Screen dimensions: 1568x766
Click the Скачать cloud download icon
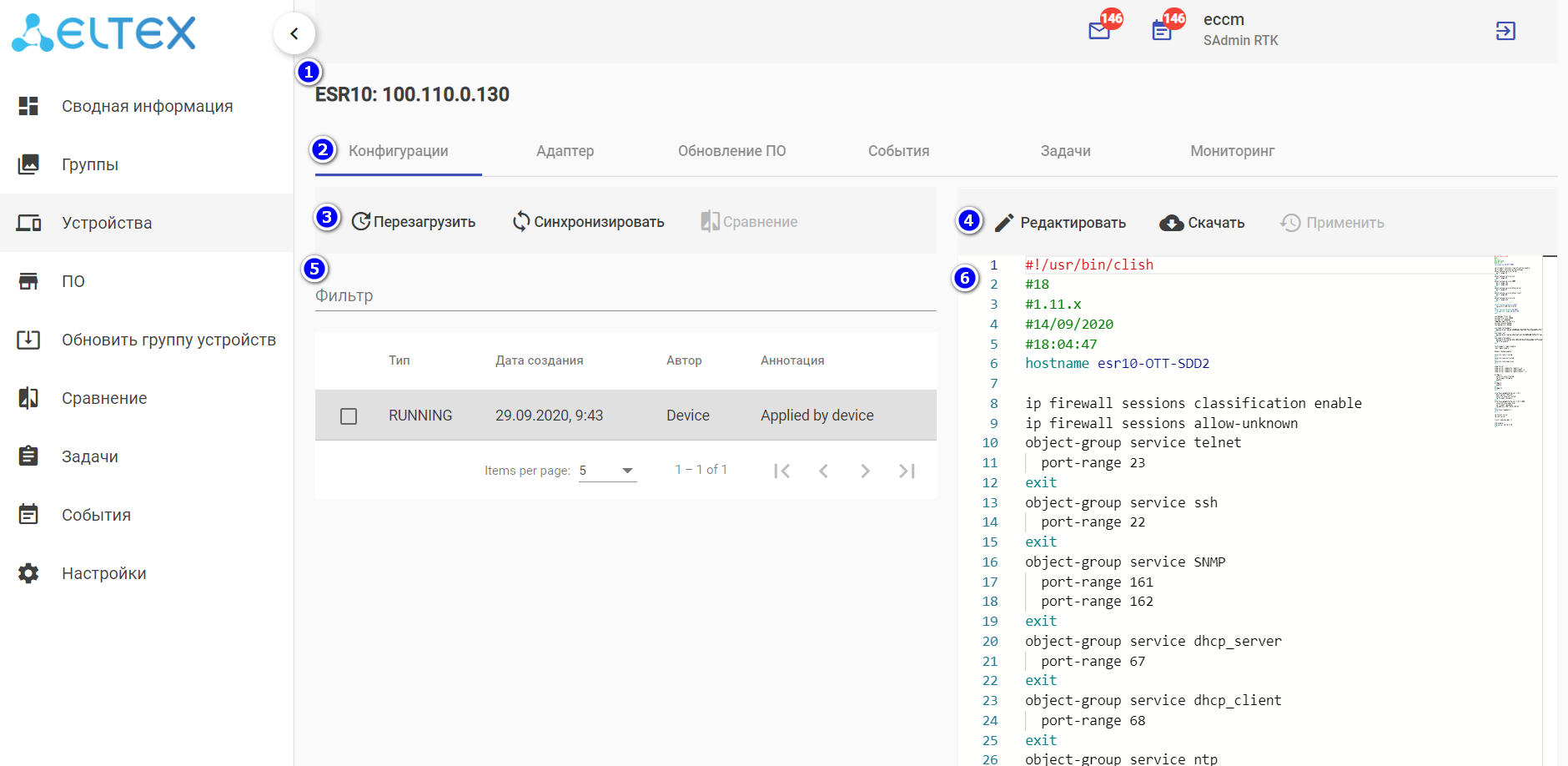[x=1172, y=223]
